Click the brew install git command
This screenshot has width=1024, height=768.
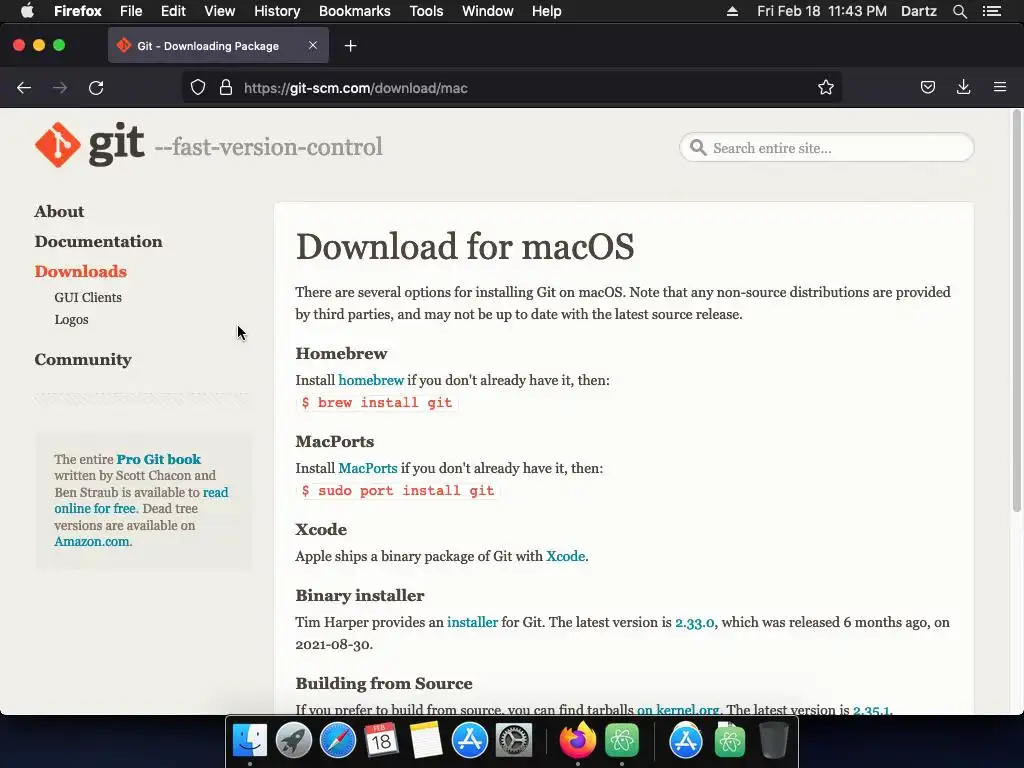[x=377, y=403]
